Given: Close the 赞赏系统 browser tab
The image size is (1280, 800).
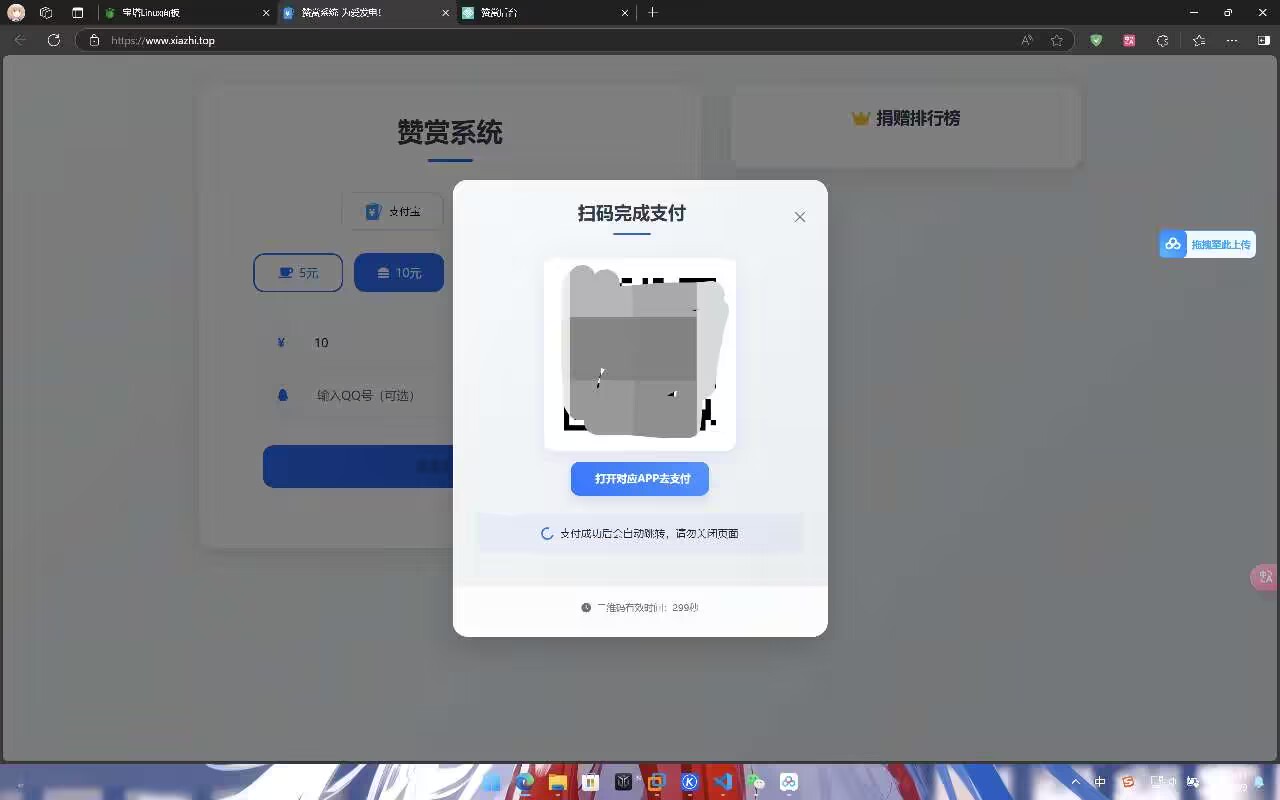Looking at the screenshot, I should (446, 13).
